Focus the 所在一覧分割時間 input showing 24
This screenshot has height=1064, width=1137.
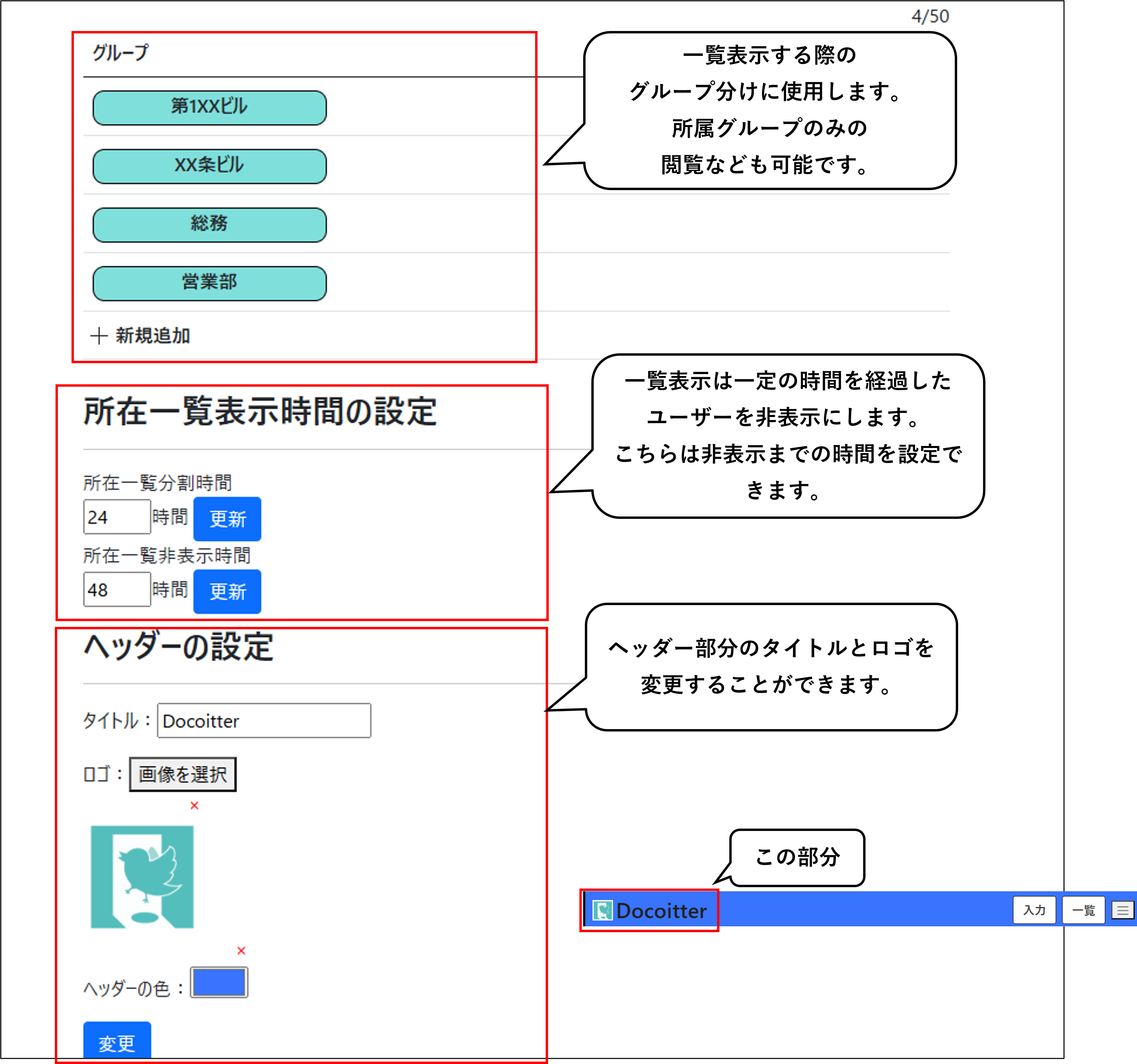117,517
